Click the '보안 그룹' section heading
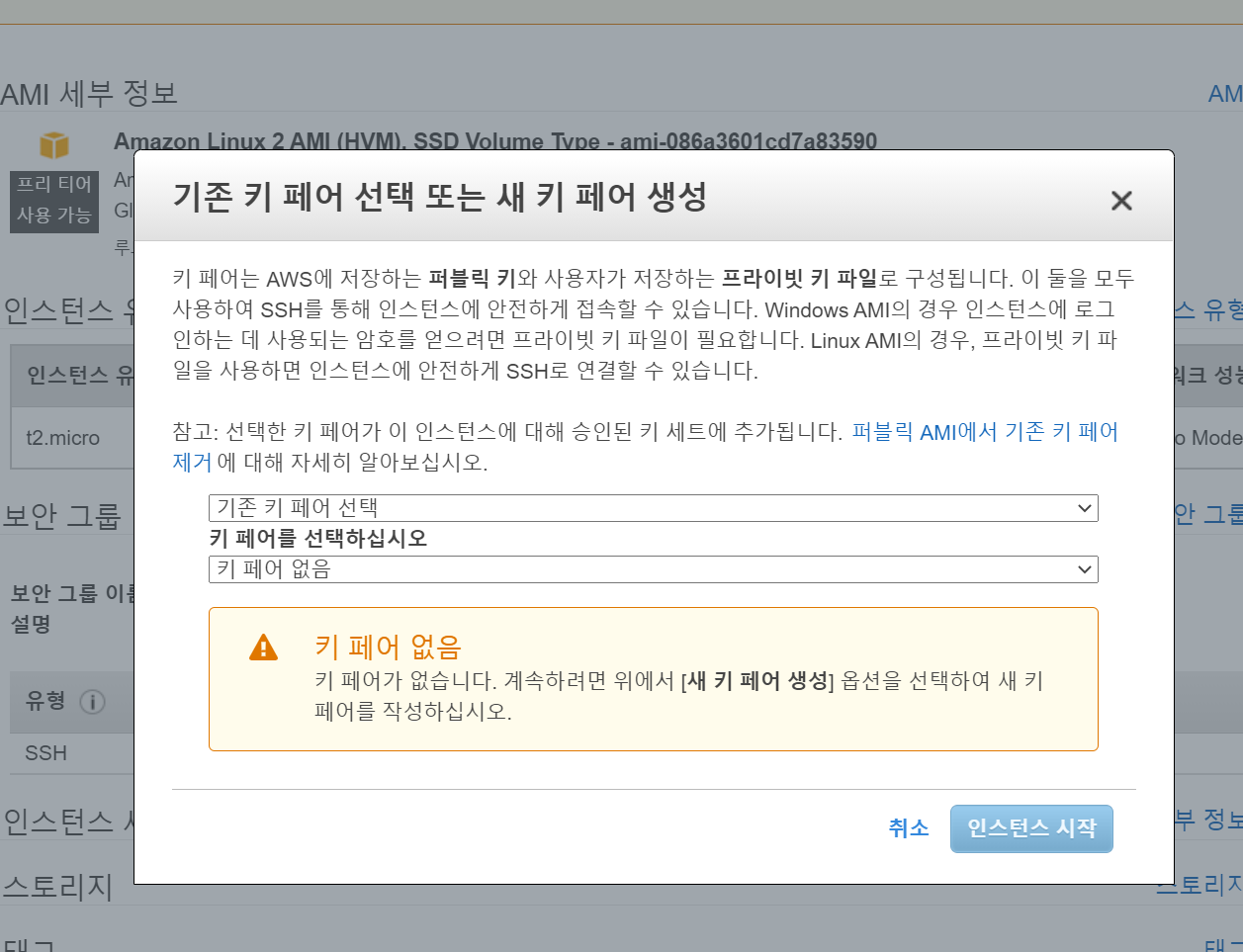The width and height of the screenshot is (1243, 952). pos(61,516)
